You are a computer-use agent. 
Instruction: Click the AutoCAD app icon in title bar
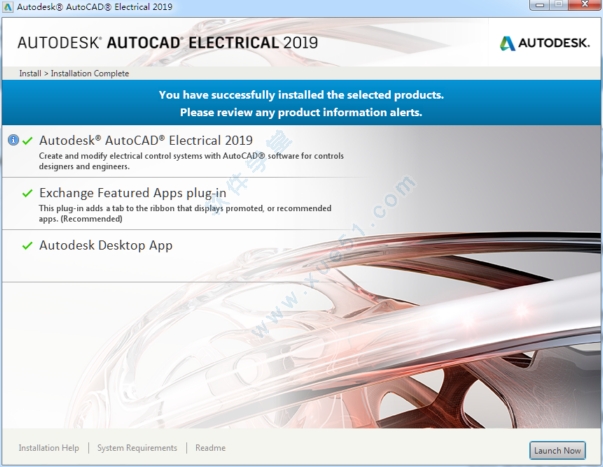10,9
